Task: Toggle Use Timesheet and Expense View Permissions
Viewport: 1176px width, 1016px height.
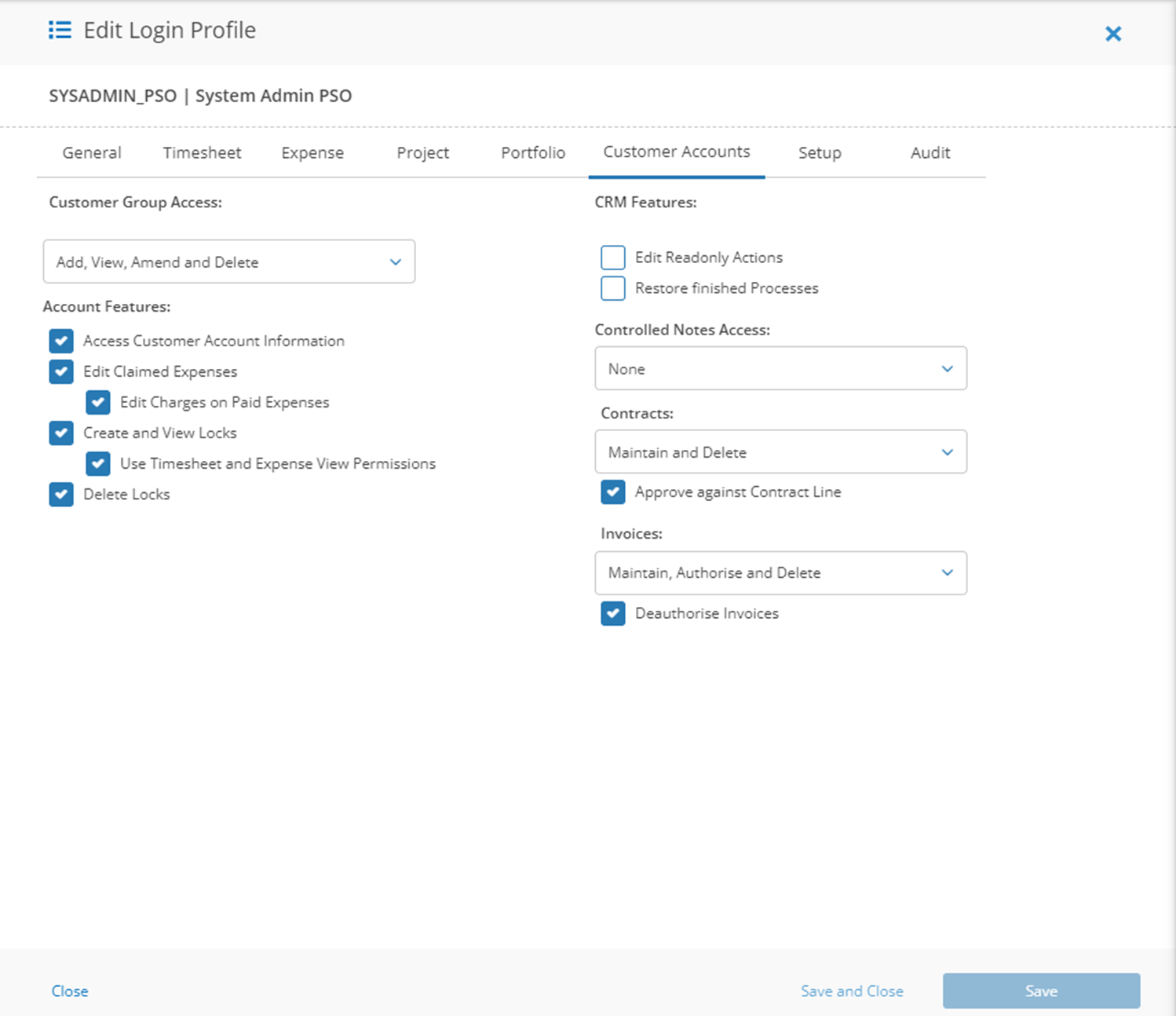Action: click(x=98, y=463)
